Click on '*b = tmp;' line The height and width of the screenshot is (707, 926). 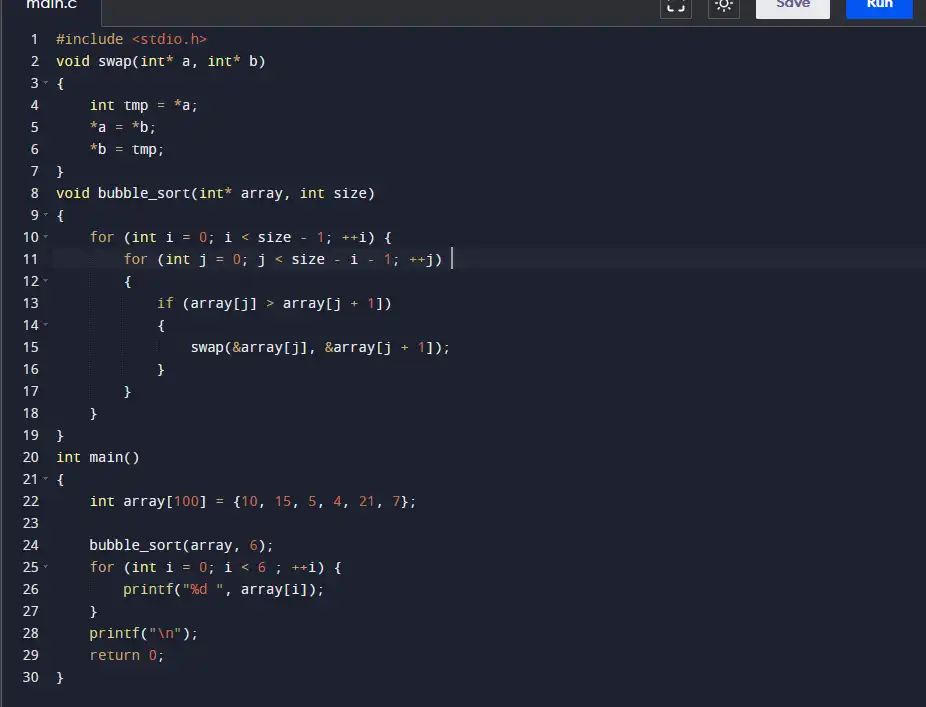(x=126, y=149)
